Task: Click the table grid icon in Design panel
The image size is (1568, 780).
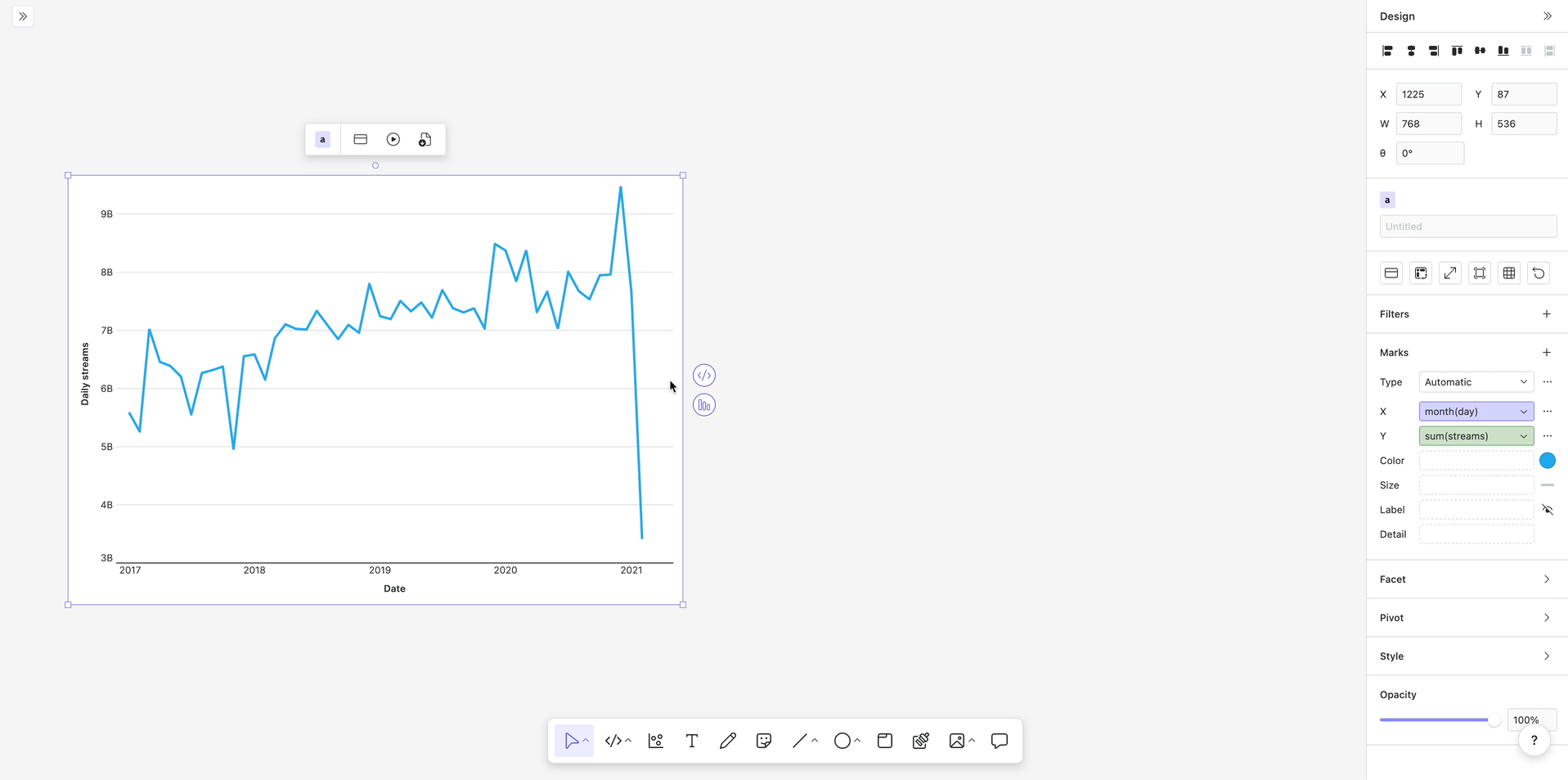Action: click(1509, 273)
